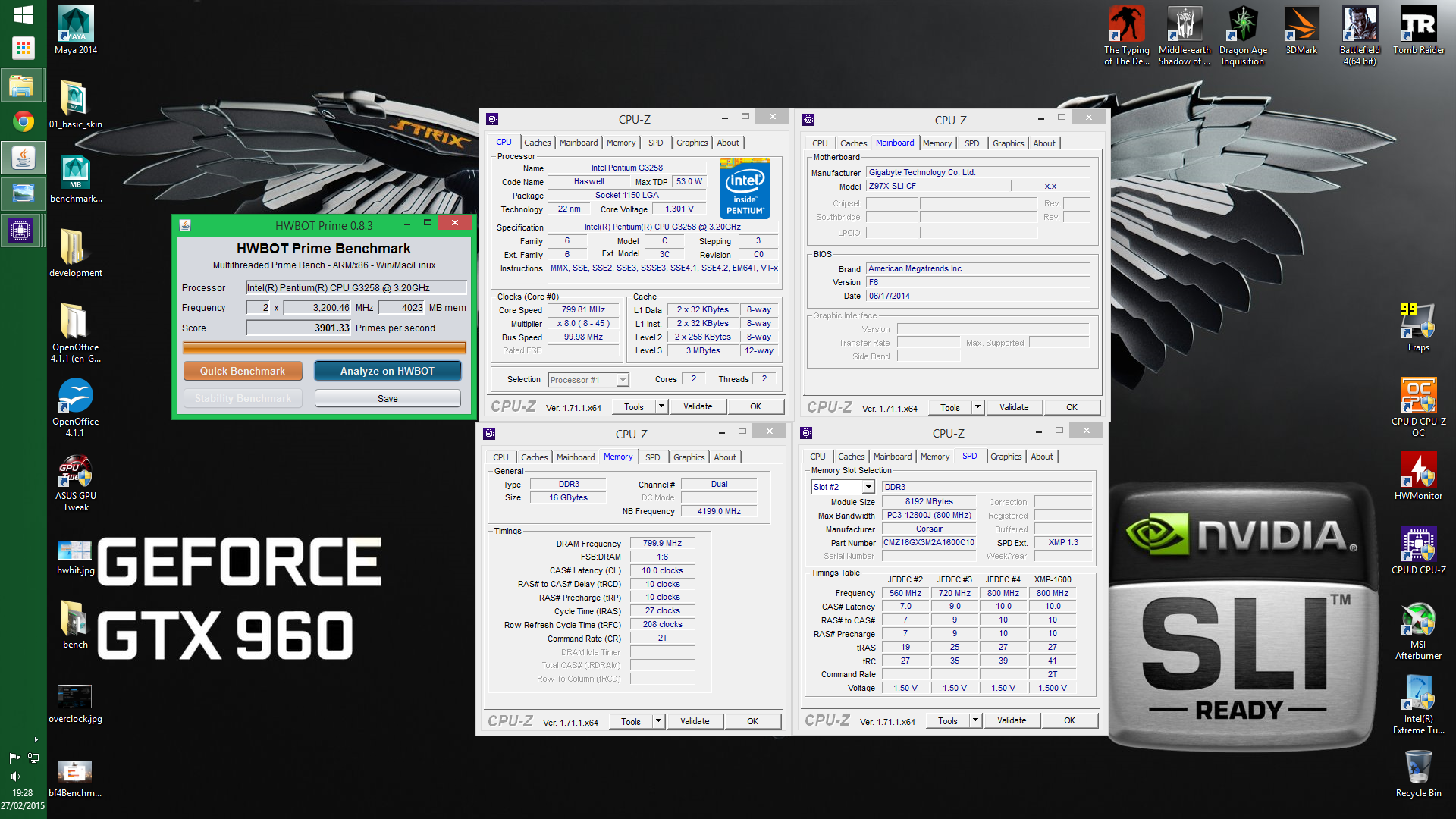Click the Tools button in SPD window

[947, 720]
